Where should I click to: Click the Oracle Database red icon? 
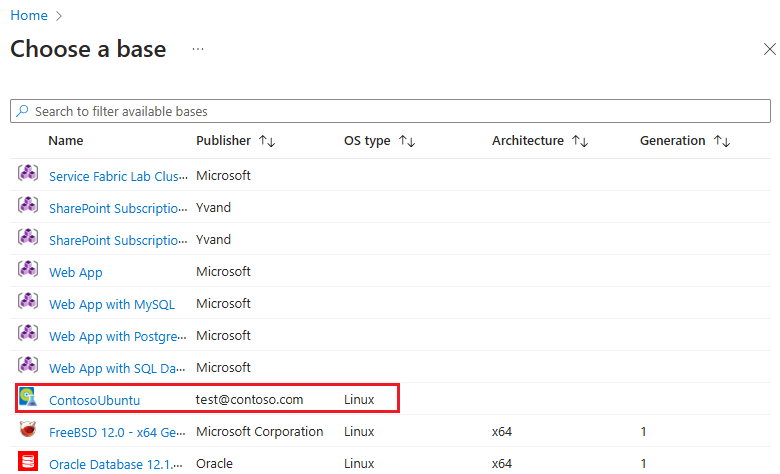tap(28, 462)
